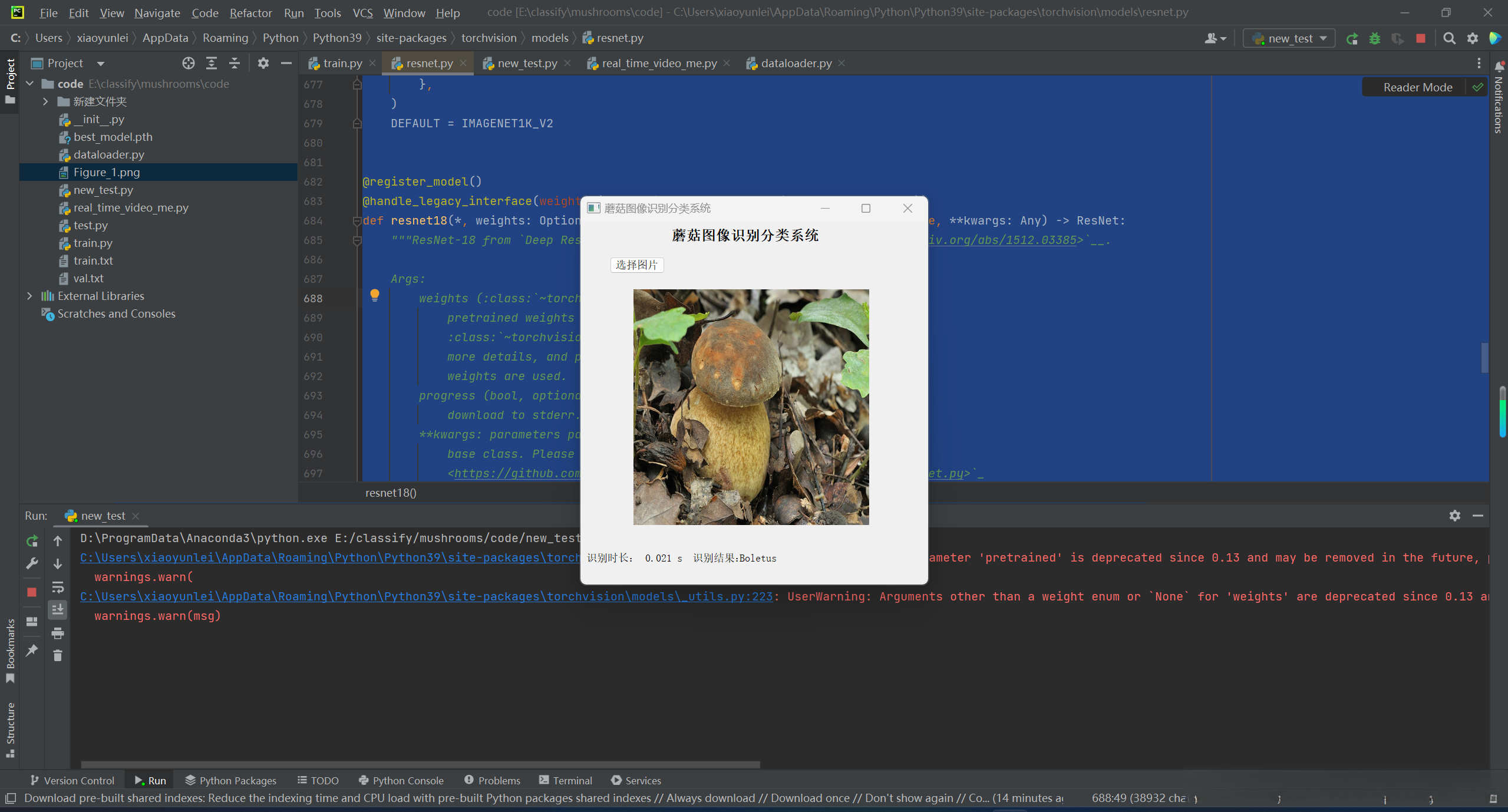Click Select Opened File target icon

pos(188,63)
